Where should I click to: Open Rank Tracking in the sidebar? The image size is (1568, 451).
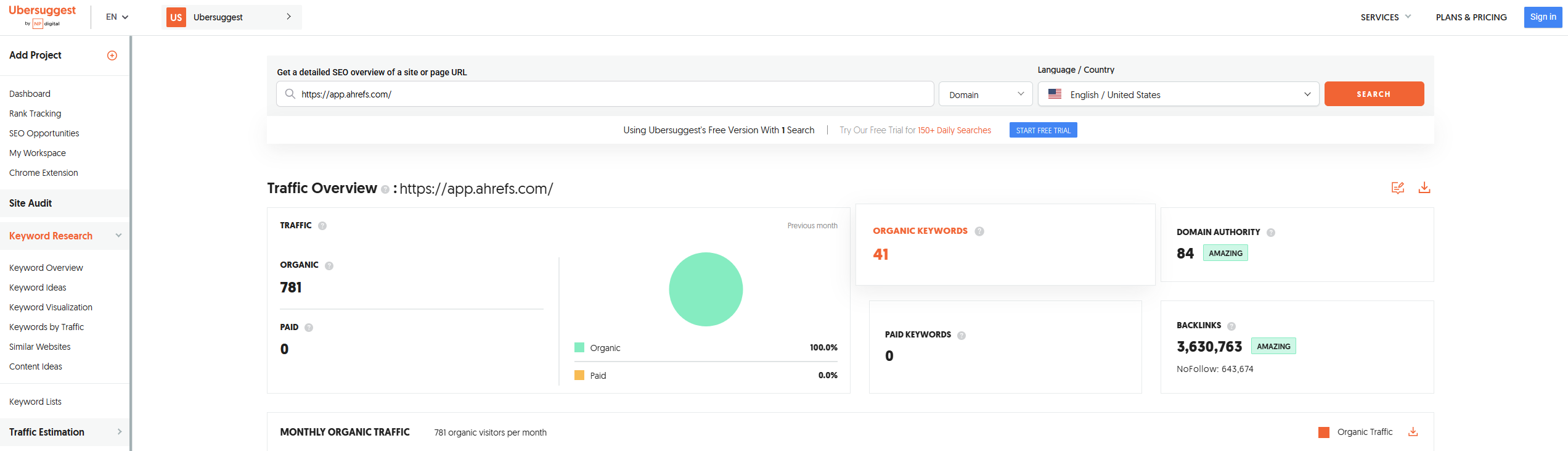[35, 114]
